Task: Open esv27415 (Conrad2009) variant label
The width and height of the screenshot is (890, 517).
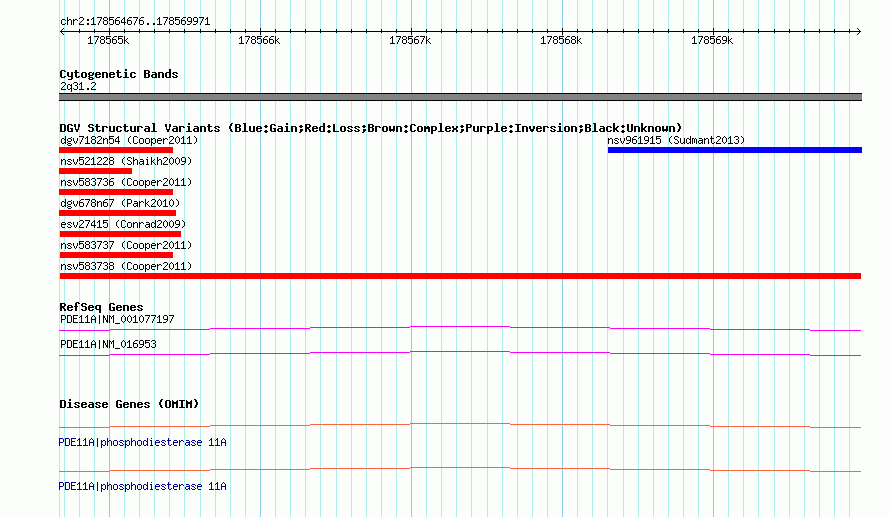Action: click(x=123, y=224)
